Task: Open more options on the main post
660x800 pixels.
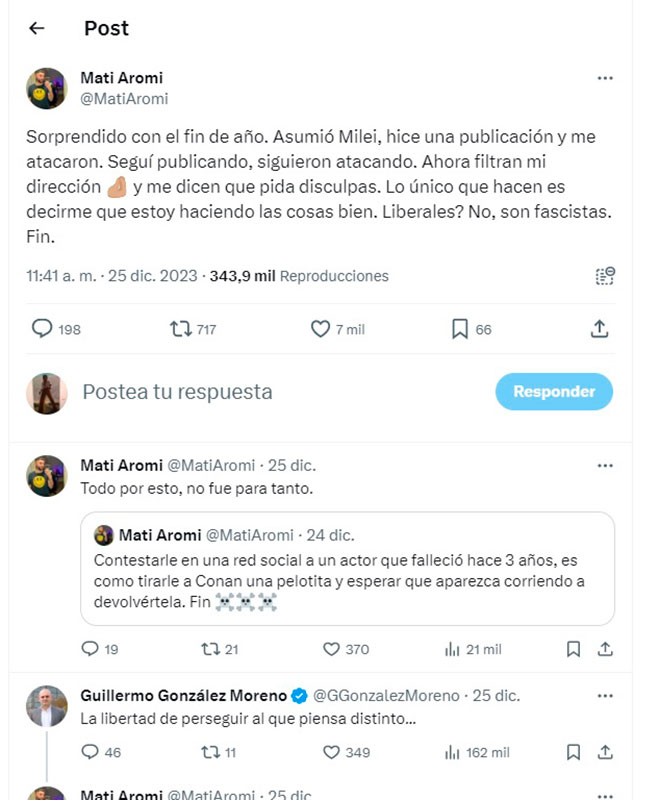Action: click(x=604, y=78)
